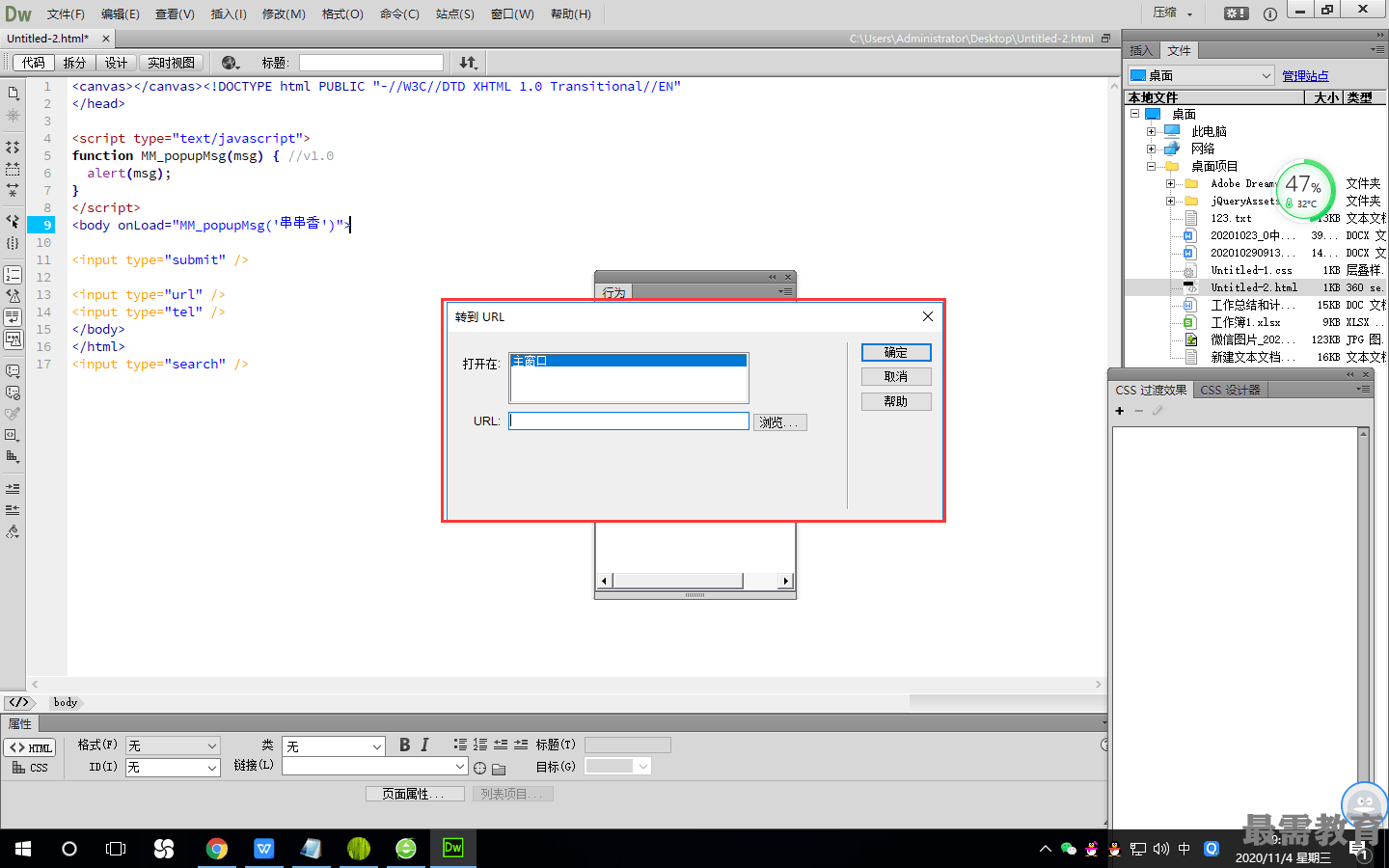Click the Point to File target icon

click(479, 769)
